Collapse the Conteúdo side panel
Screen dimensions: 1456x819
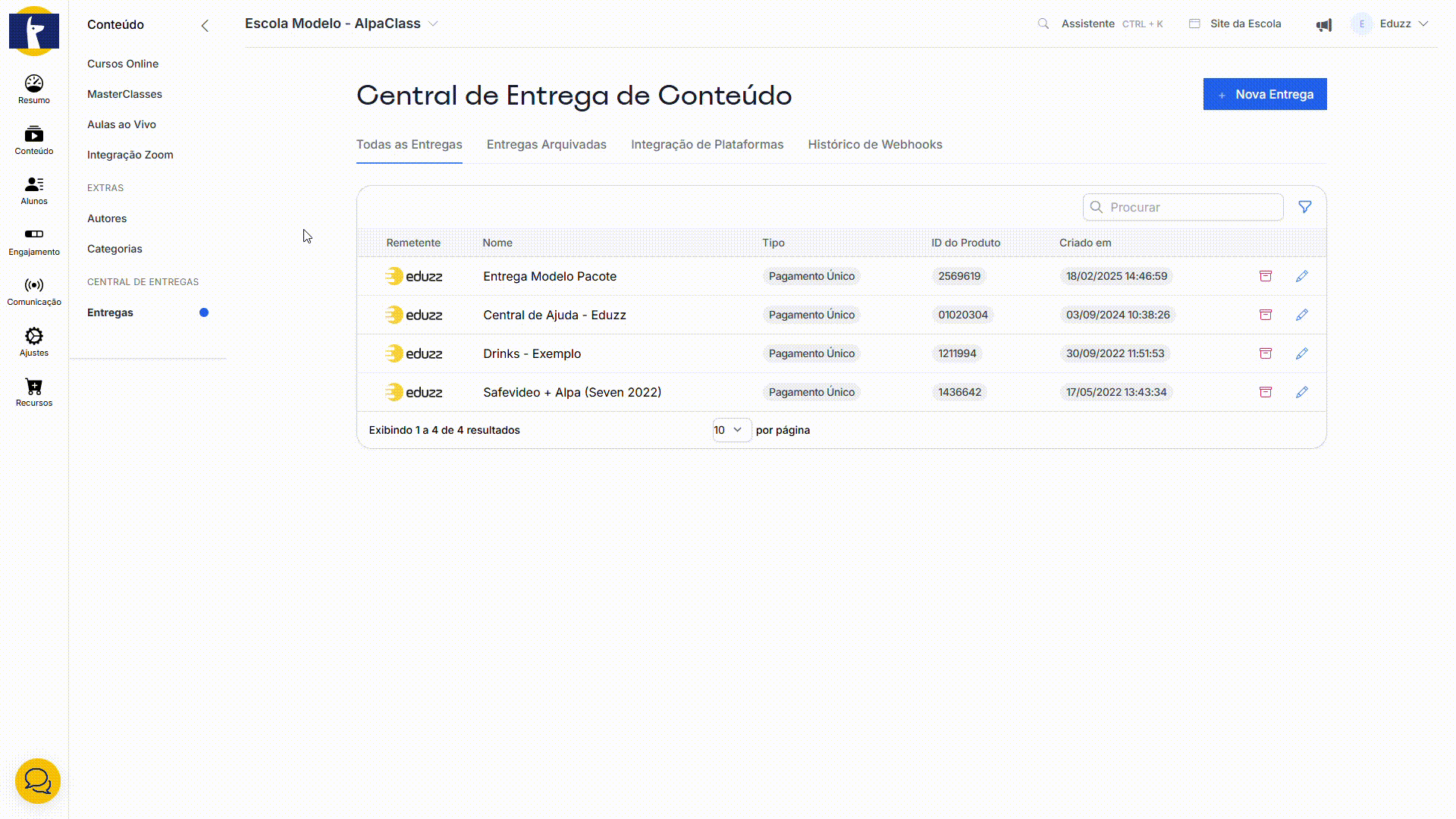tap(205, 25)
